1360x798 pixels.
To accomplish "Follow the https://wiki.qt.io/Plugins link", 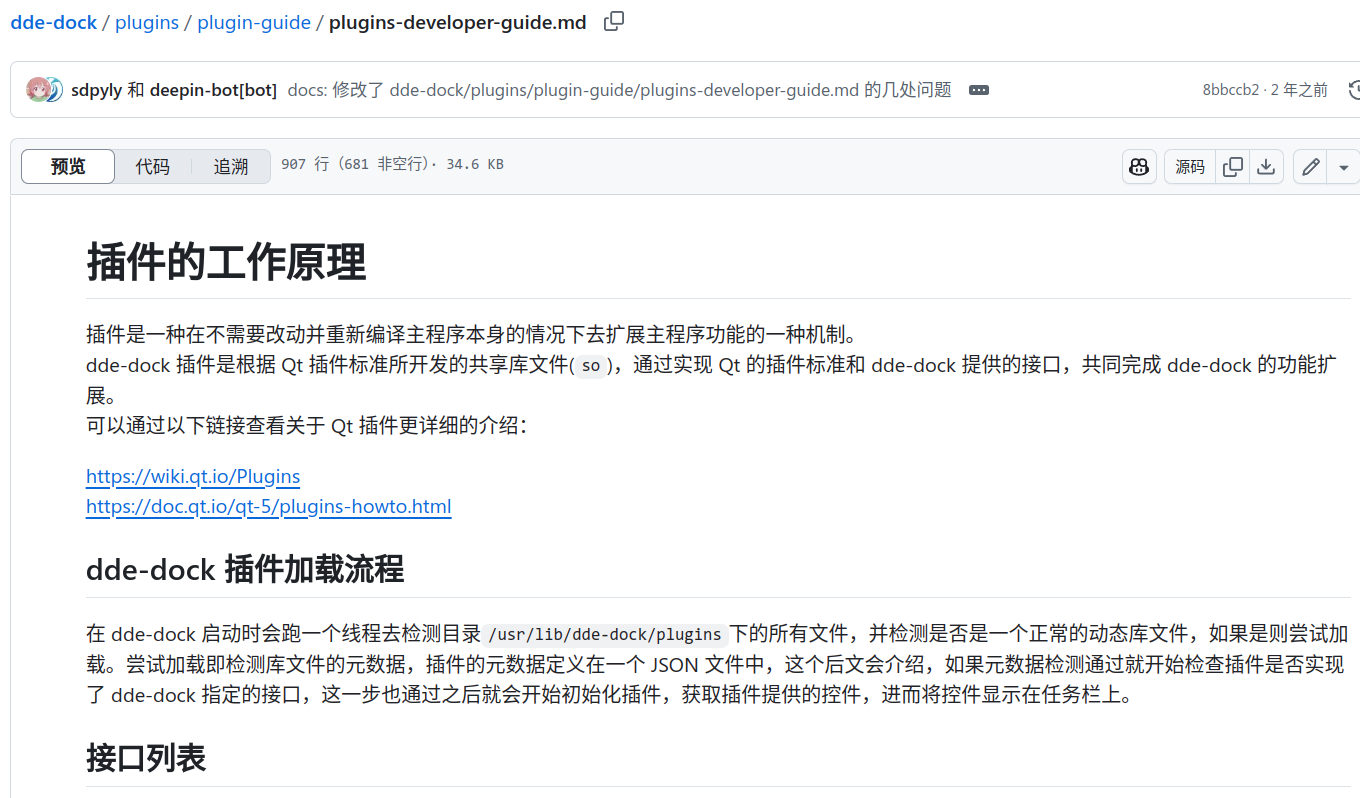I will 193,476.
